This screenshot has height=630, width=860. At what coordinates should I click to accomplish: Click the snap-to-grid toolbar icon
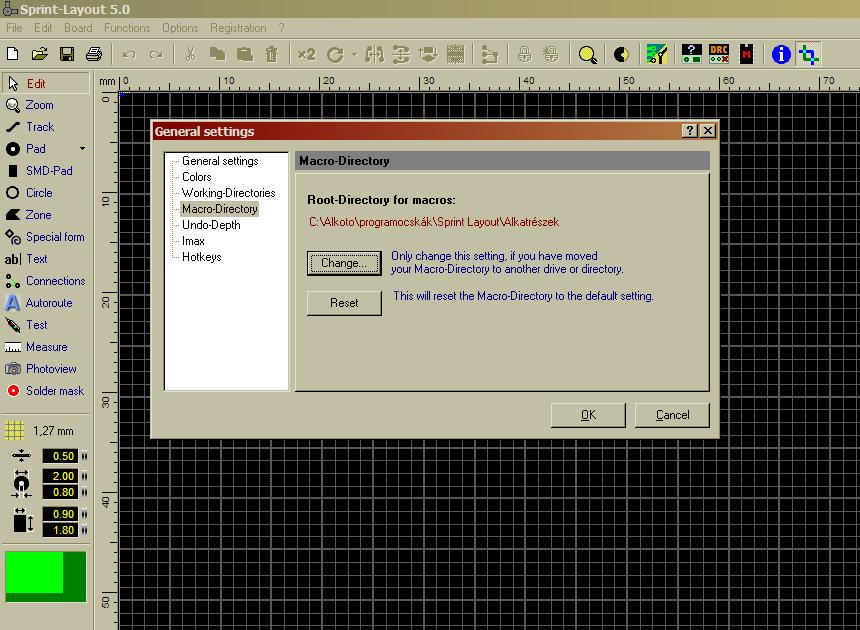pyautogui.click(x=455, y=54)
